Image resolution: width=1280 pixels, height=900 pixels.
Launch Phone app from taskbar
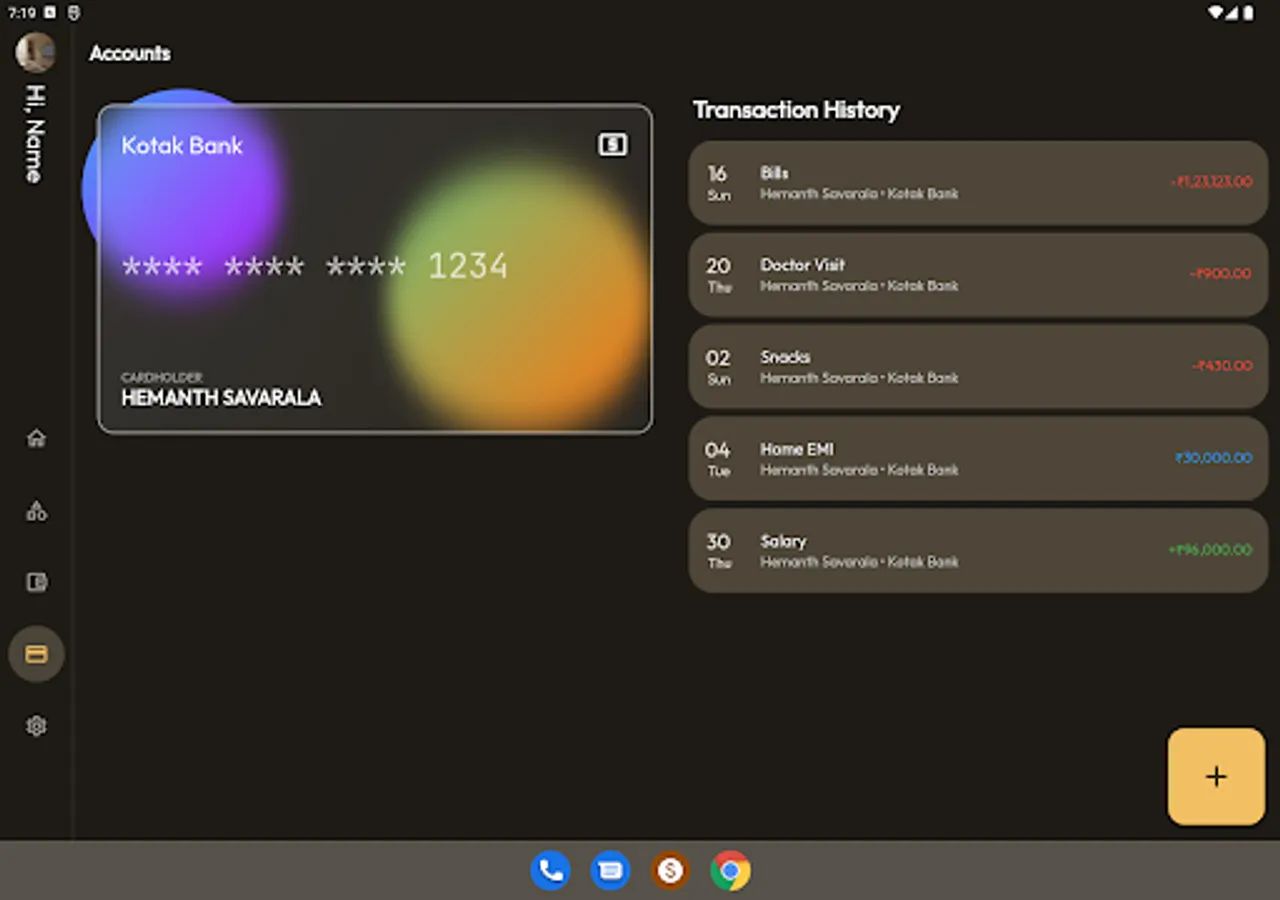550,870
